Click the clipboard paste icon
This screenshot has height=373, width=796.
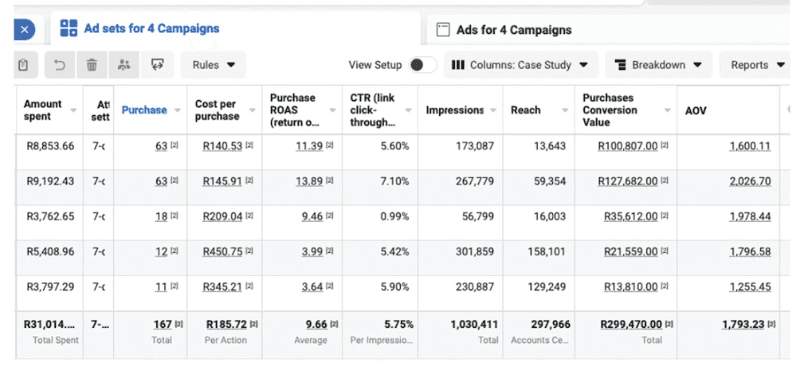[x=23, y=65]
